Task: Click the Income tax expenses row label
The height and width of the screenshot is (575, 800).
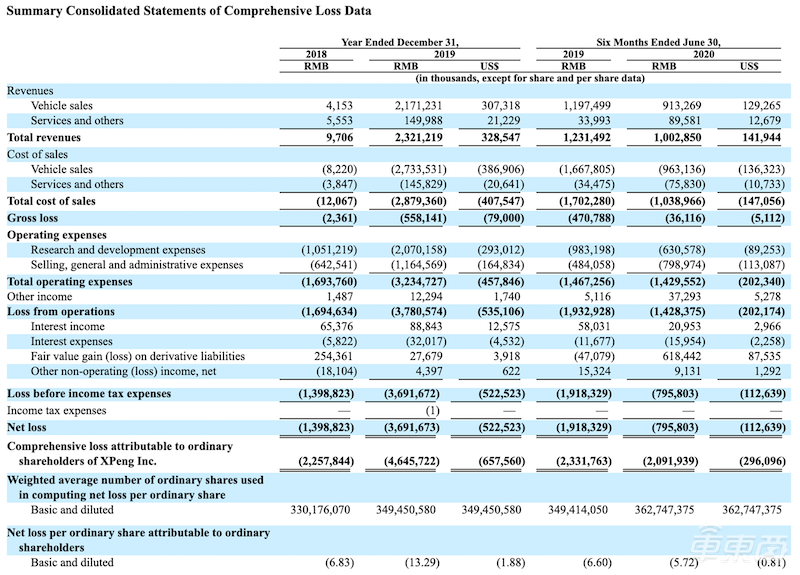Action: click(x=56, y=410)
